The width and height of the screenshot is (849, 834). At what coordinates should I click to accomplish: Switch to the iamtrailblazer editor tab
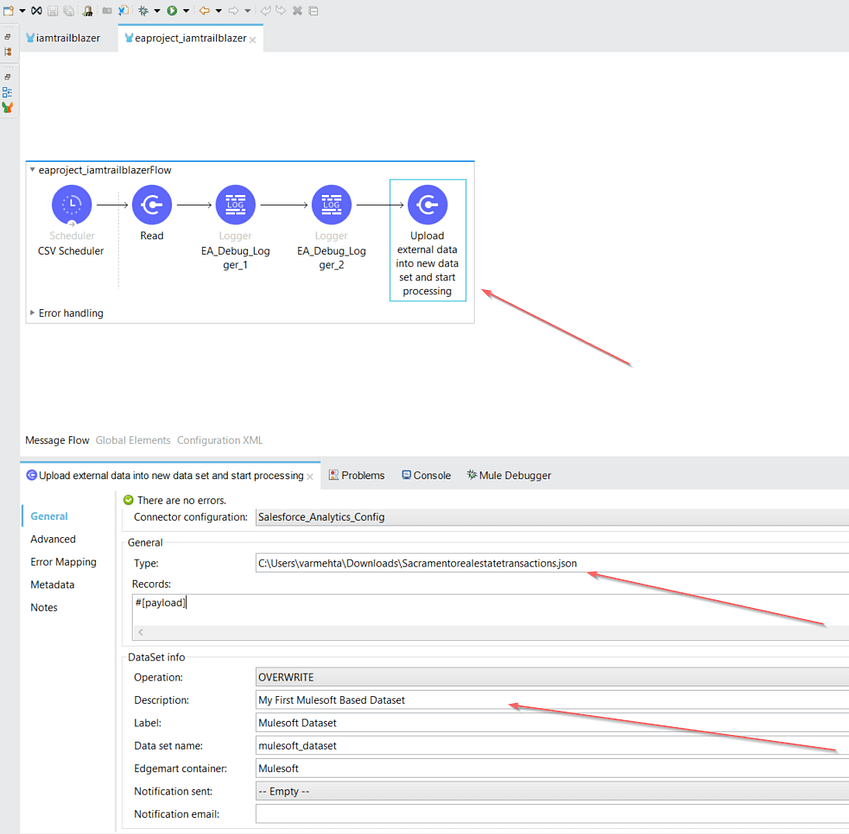[x=63, y=38]
